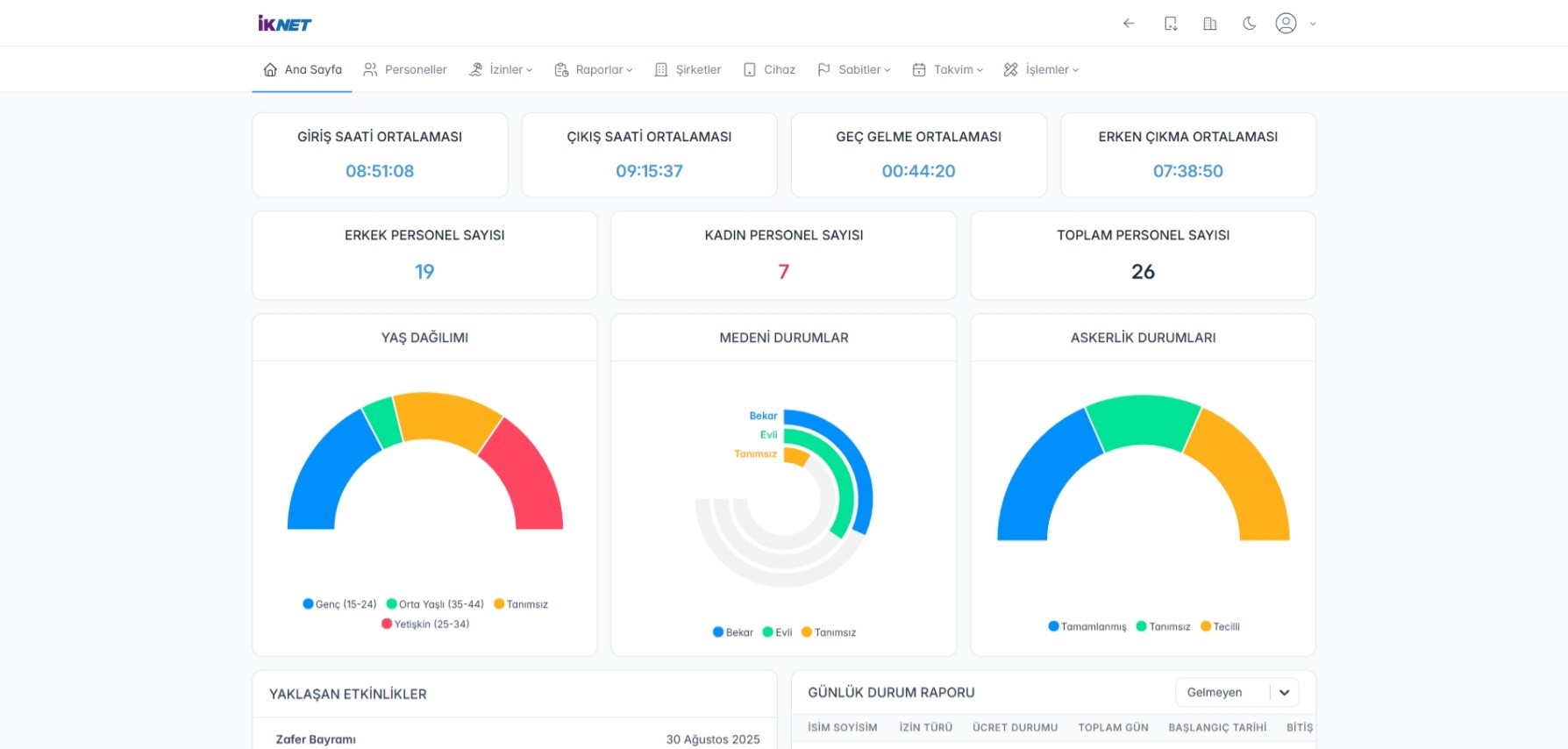Expand the İzinler dropdown menu
Screen dimensions: 1568x749
(501, 69)
